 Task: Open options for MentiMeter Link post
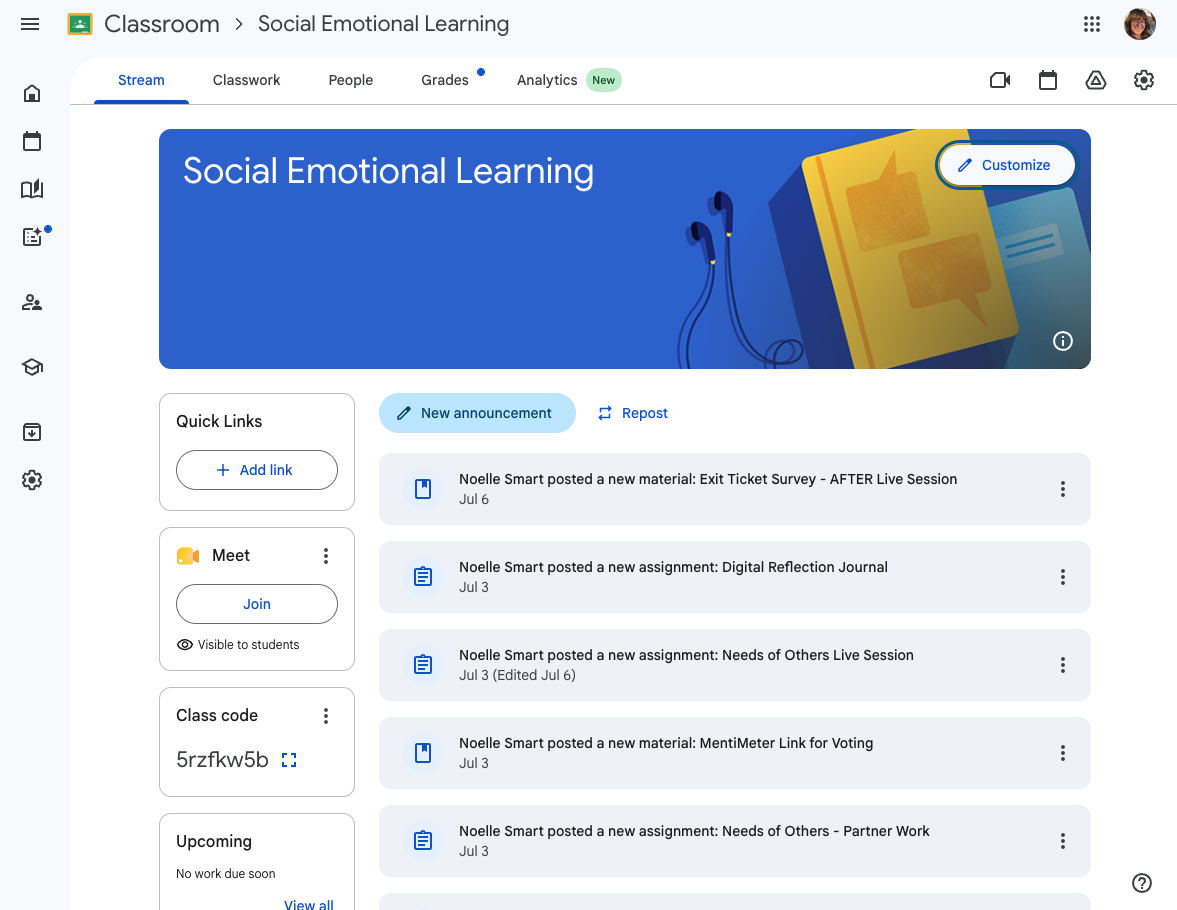[x=1063, y=753]
